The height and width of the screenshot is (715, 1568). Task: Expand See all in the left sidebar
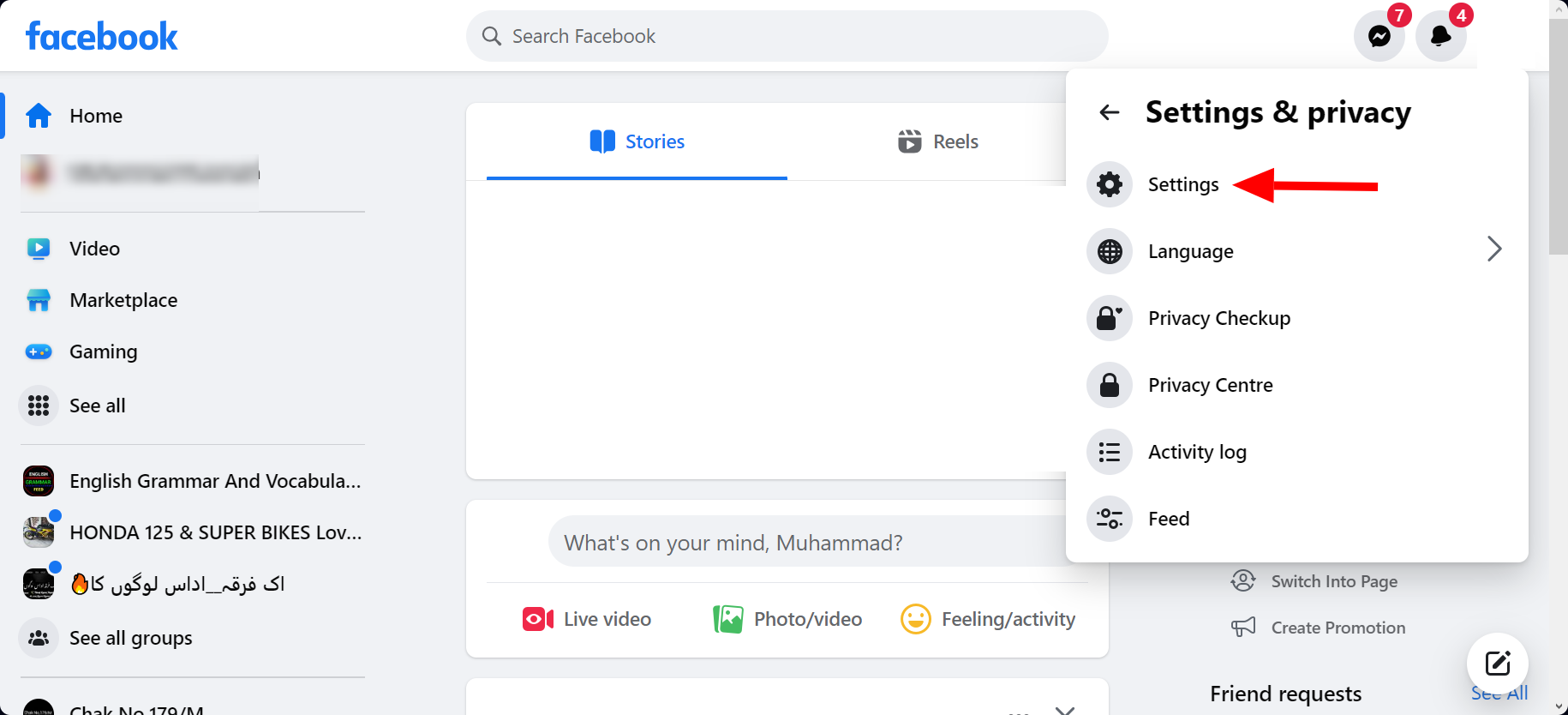[x=97, y=405]
